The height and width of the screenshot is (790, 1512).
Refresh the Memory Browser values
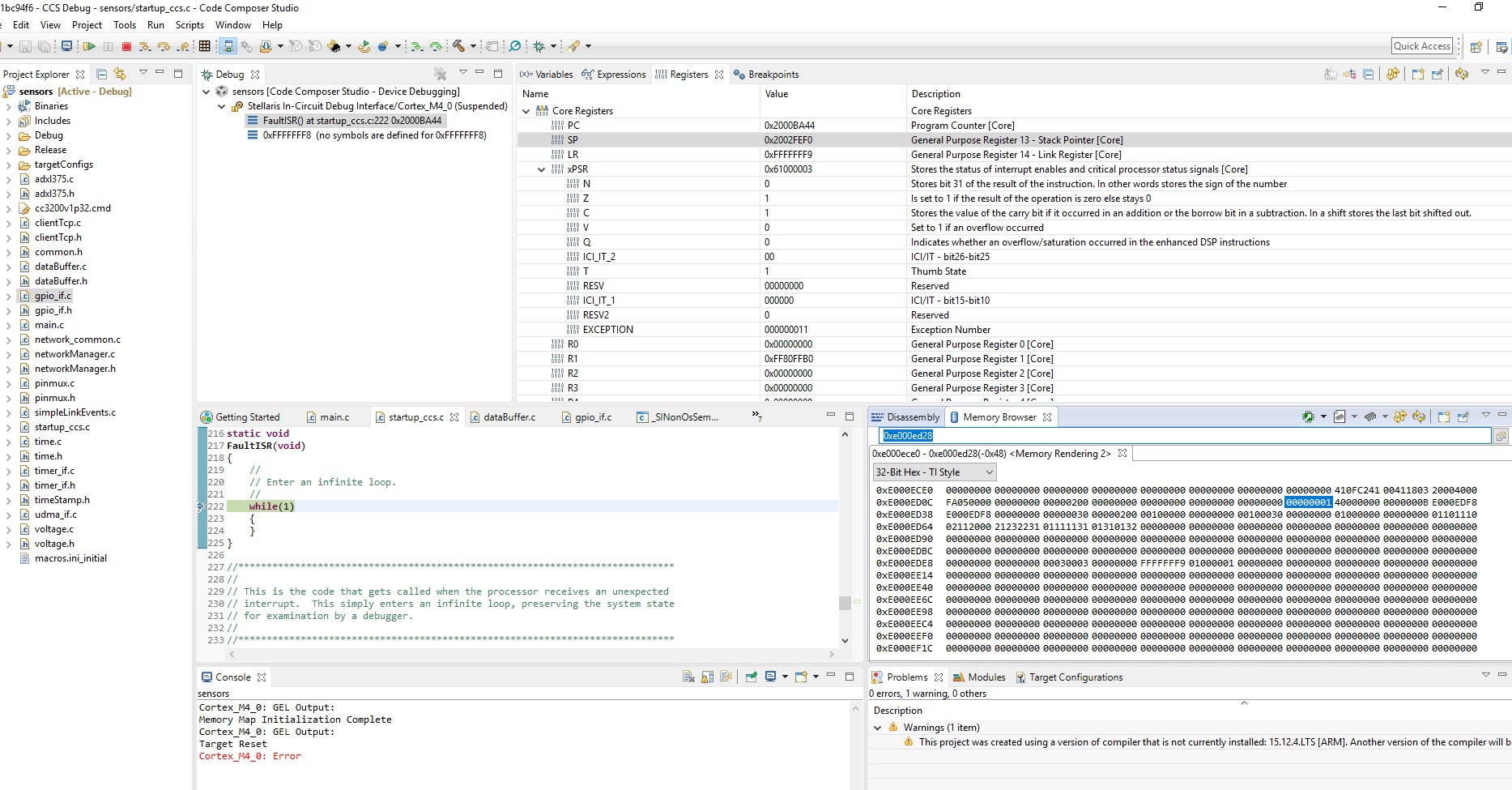1419,416
